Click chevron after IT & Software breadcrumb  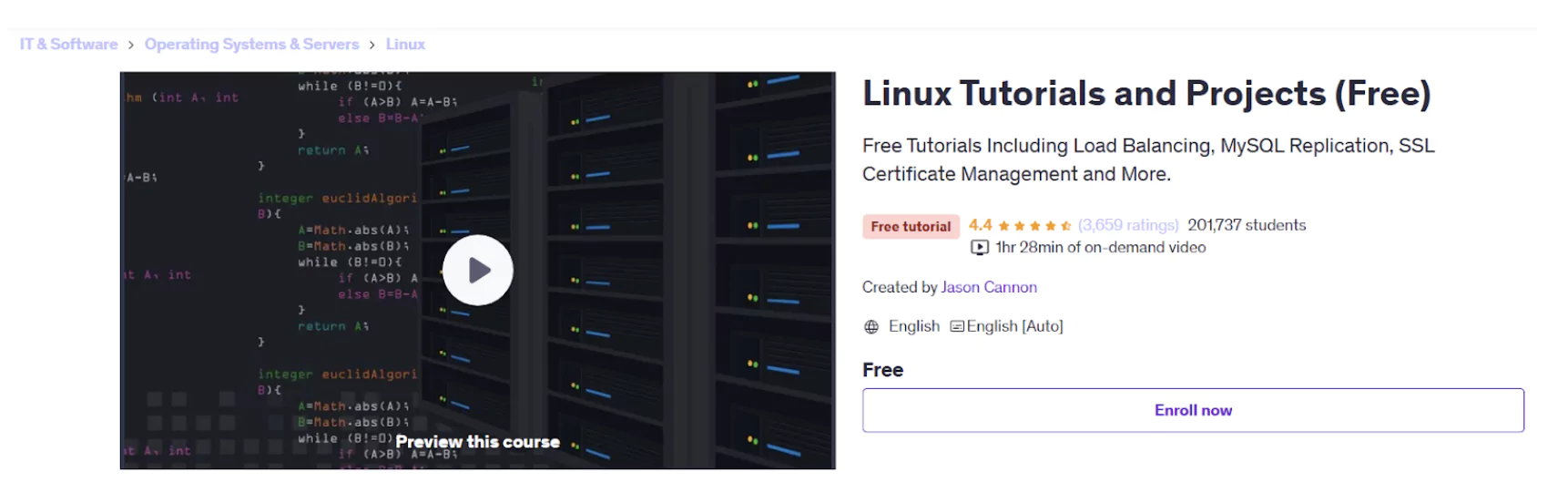coord(131,45)
